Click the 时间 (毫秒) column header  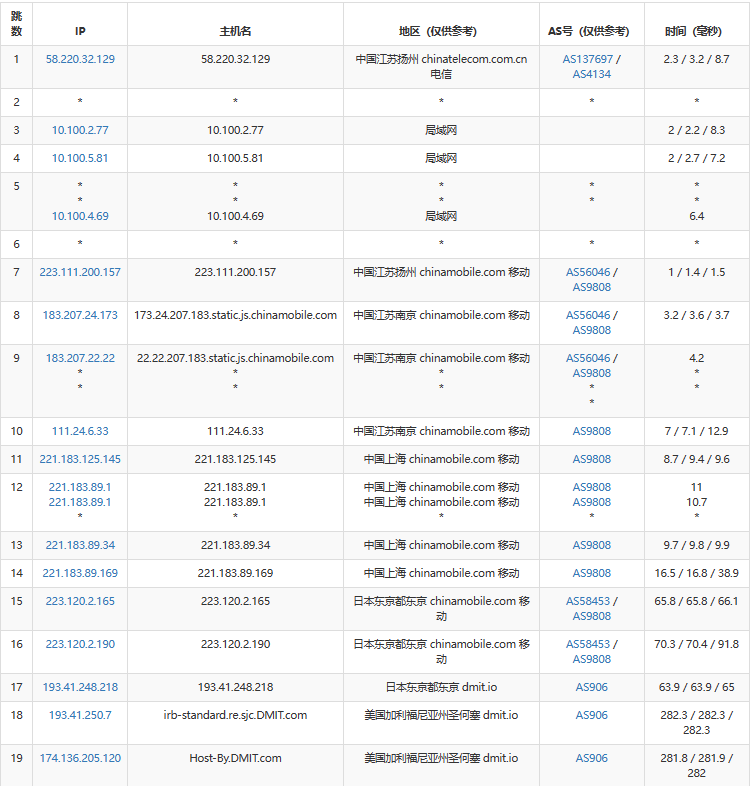(693, 32)
